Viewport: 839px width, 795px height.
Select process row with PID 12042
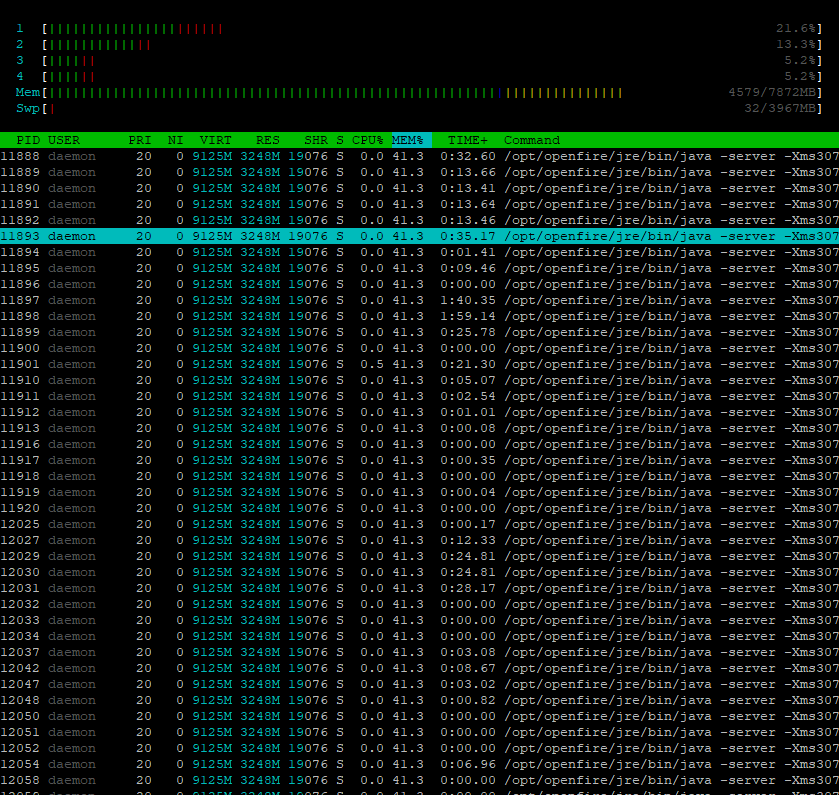420,669
